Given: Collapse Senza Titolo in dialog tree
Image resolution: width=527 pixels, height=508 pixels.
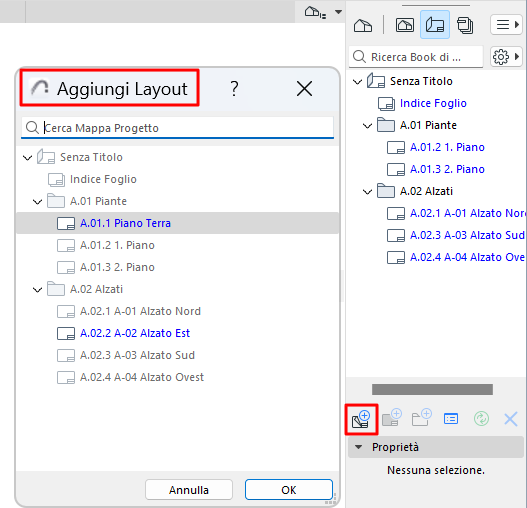Looking at the screenshot, I should (27, 157).
